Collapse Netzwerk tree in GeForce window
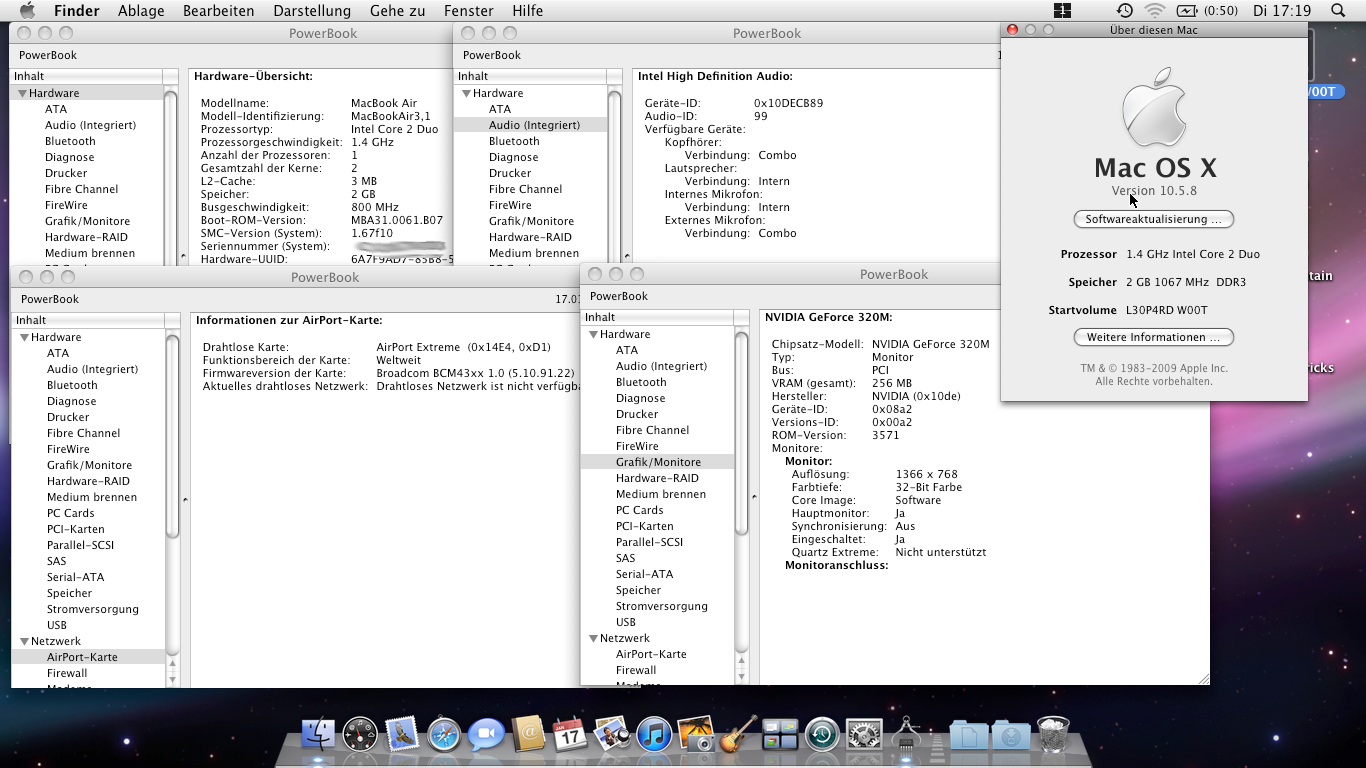 point(593,638)
